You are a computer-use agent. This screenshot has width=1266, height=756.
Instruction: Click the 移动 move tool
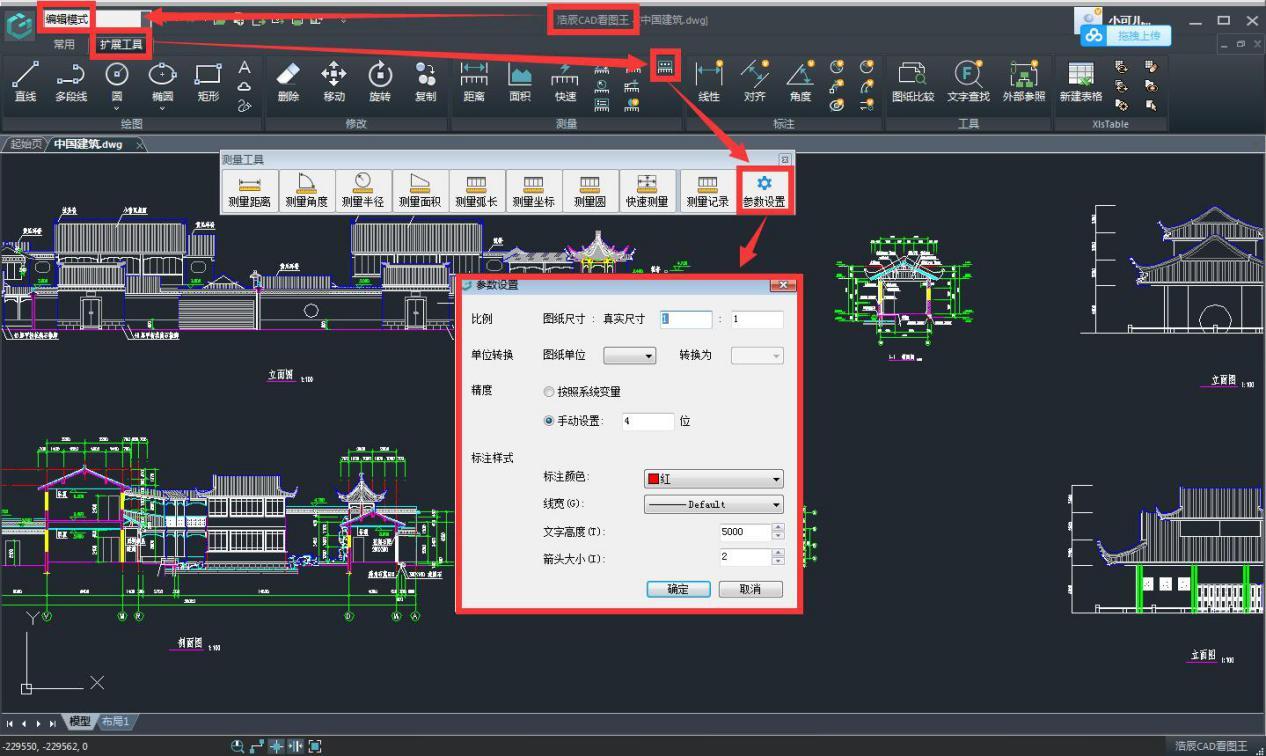[334, 81]
